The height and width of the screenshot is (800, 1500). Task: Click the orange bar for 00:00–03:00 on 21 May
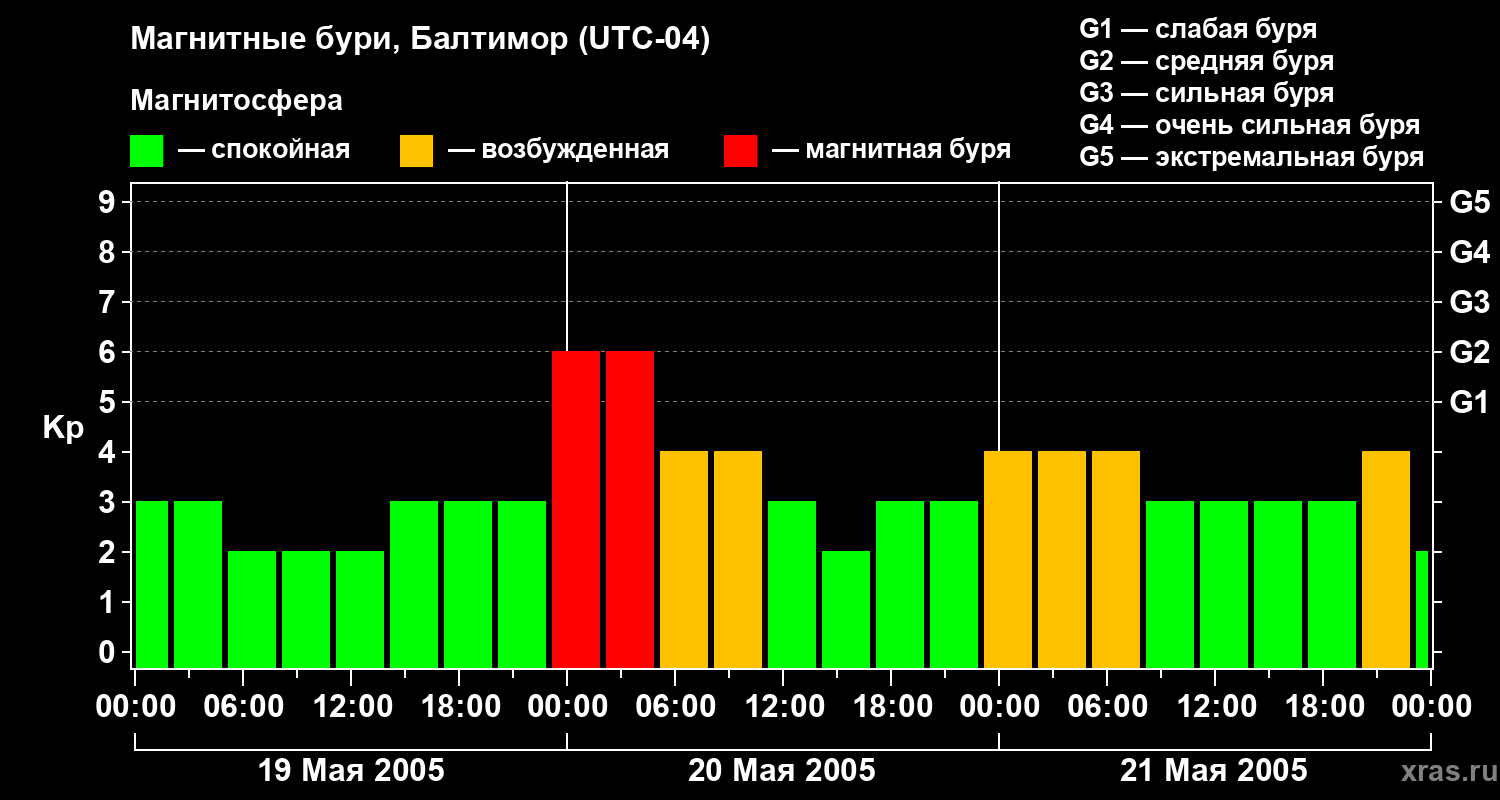(1008, 559)
